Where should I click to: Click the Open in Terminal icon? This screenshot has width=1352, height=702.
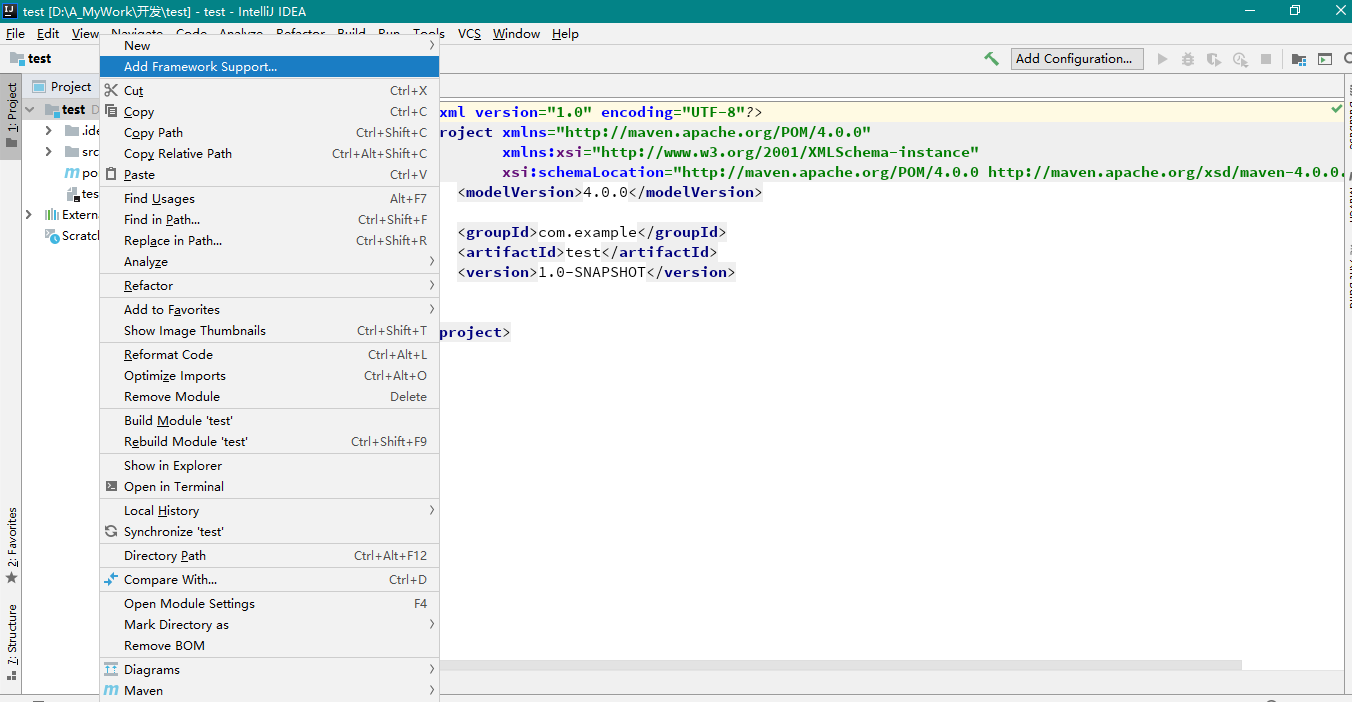[x=111, y=487]
